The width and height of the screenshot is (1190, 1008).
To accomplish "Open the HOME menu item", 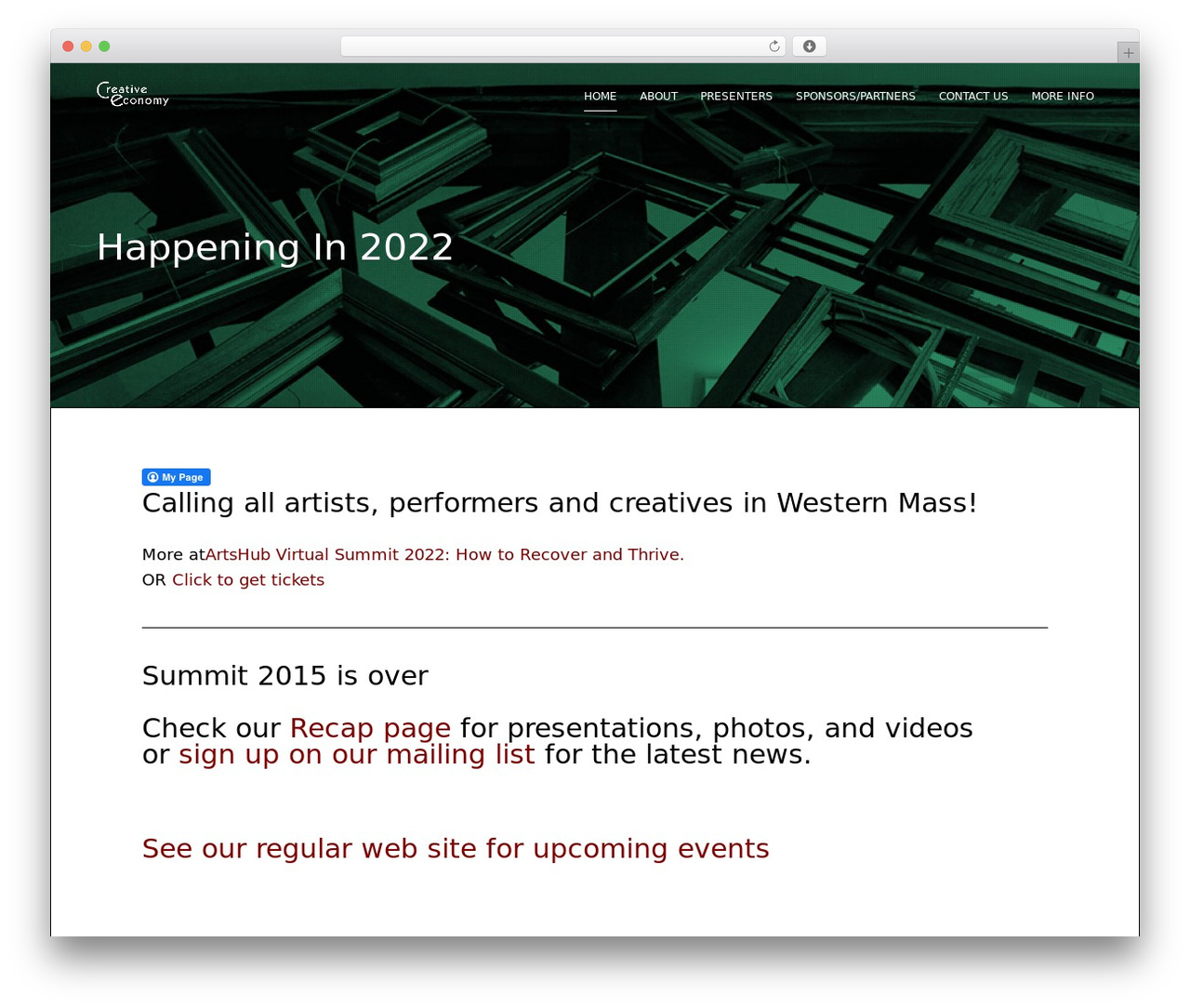I will [x=600, y=97].
